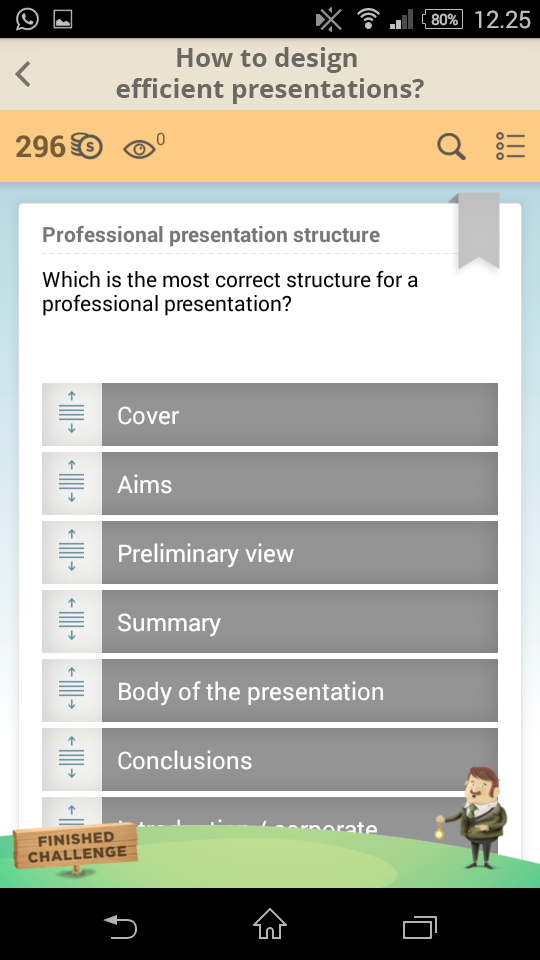This screenshot has height=960, width=540.
Task: Open the list menu icon
Action: 510,147
